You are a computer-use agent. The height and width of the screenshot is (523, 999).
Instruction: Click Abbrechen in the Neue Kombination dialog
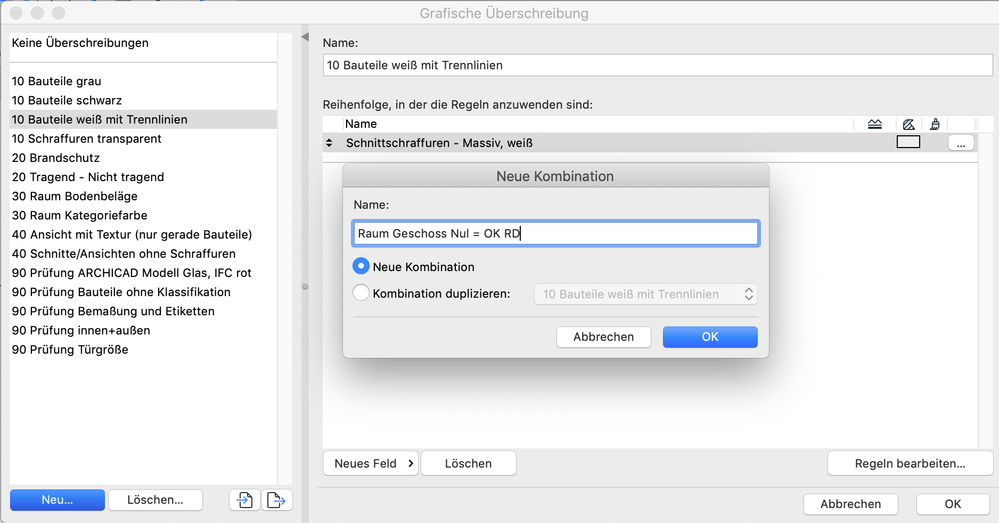(603, 337)
